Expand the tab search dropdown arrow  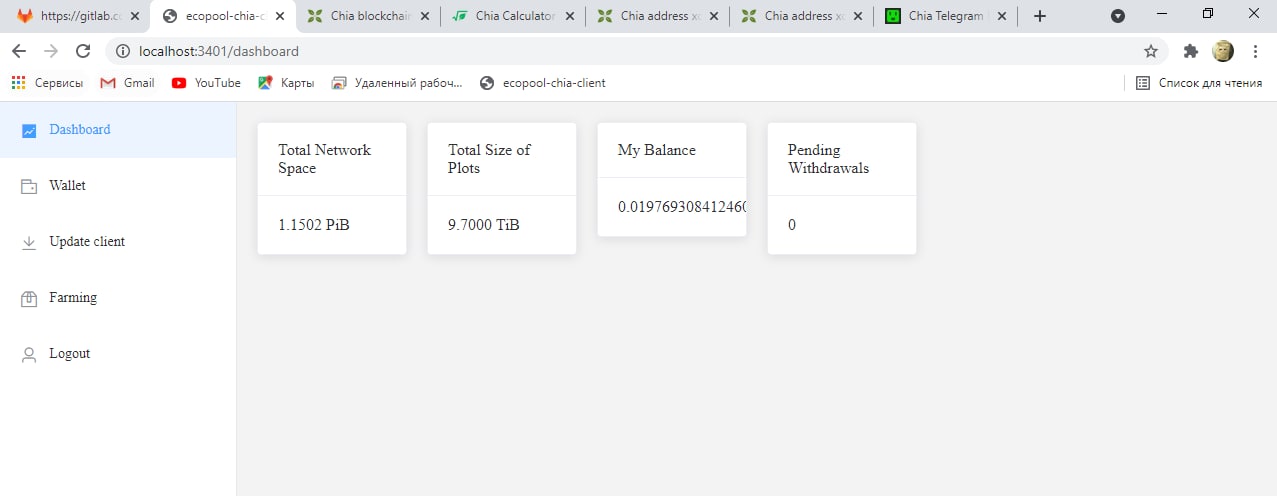click(1118, 16)
